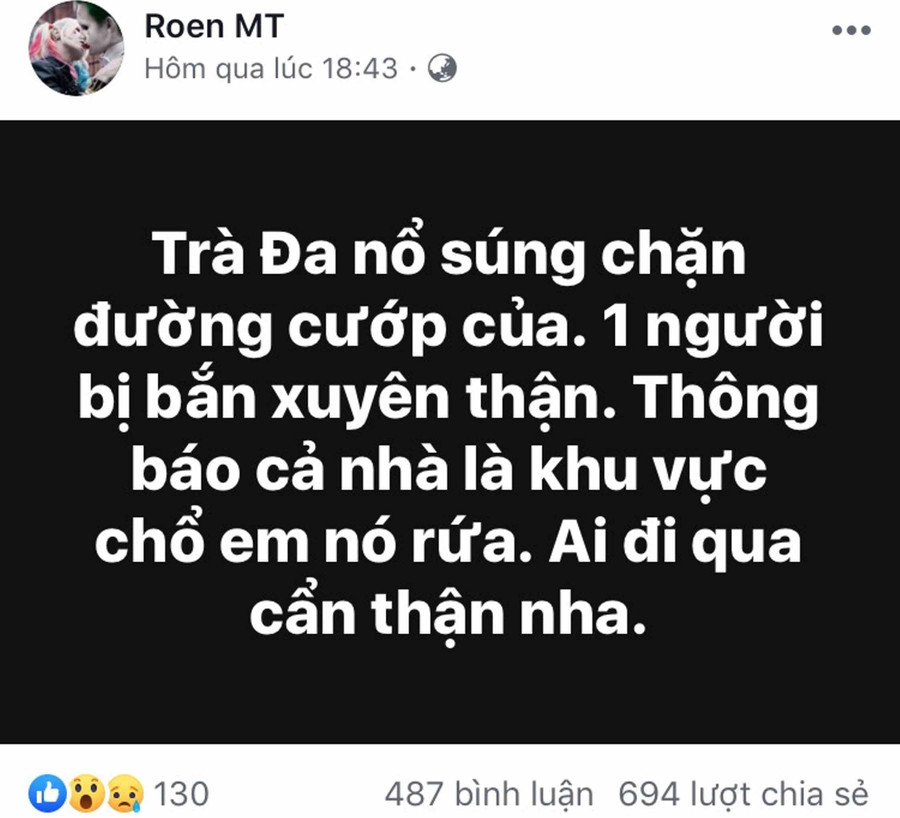Click the timestamp Hôm qua lúc 18:43
The image size is (900, 818).
pyautogui.click(x=270, y=68)
